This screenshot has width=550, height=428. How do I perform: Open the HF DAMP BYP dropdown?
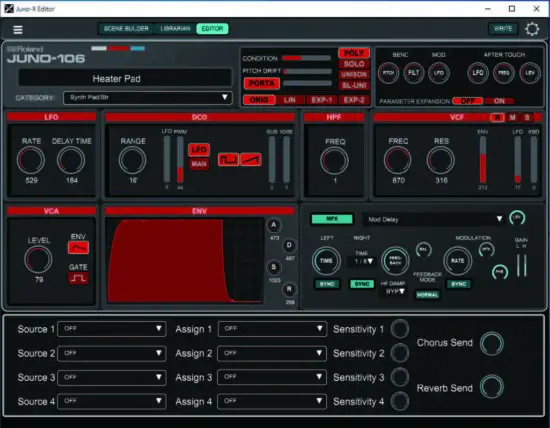coord(395,291)
